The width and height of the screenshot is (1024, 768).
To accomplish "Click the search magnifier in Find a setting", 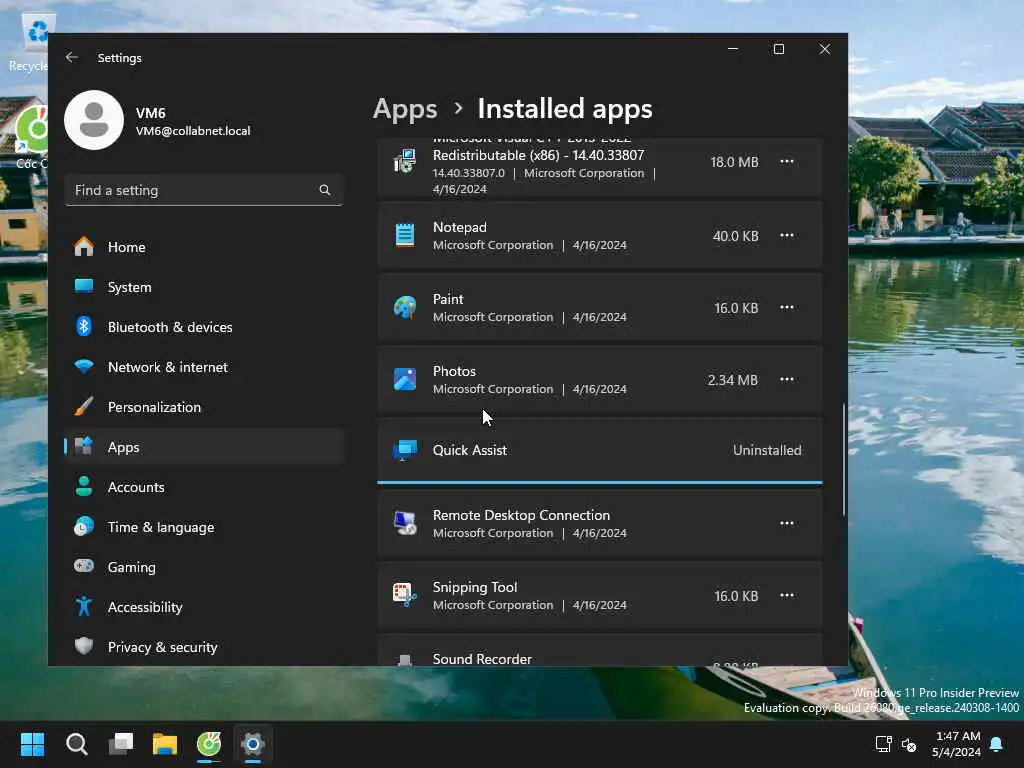I will click(x=325, y=190).
